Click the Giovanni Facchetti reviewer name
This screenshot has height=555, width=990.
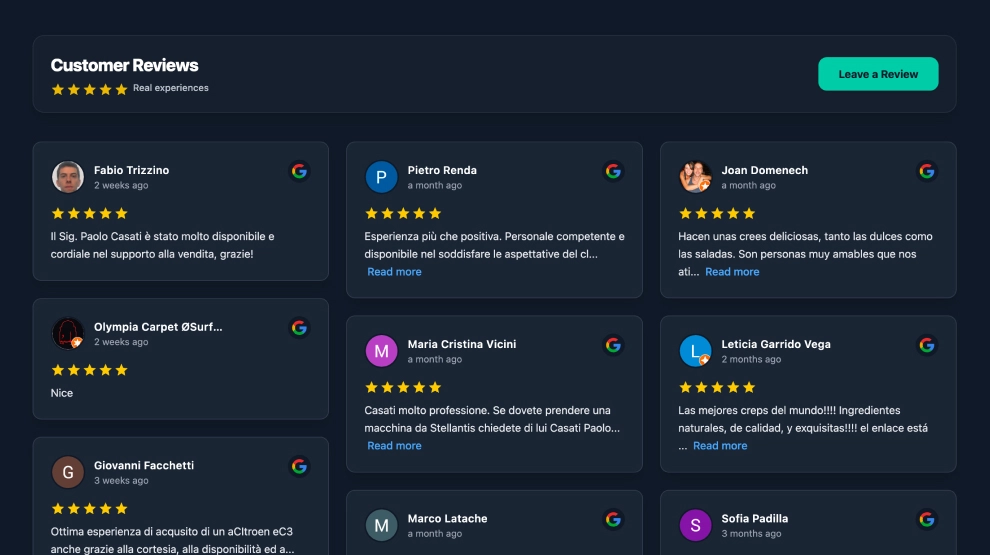pyautogui.click(x=144, y=465)
